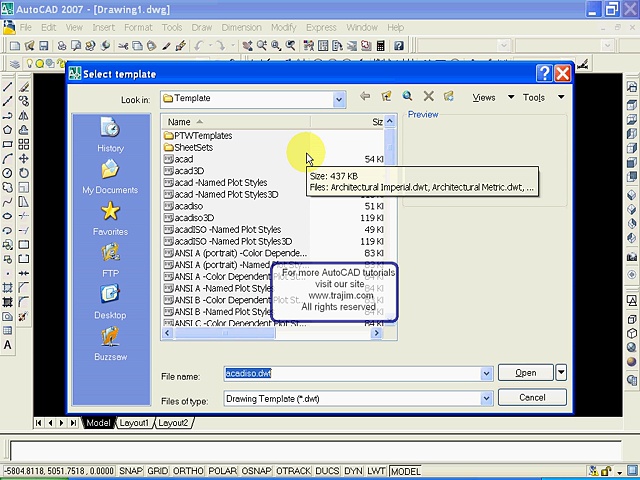This screenshot has height=480, width=640.
Task: Toggle SNAP mode in status bar
Action: point(130,471)
